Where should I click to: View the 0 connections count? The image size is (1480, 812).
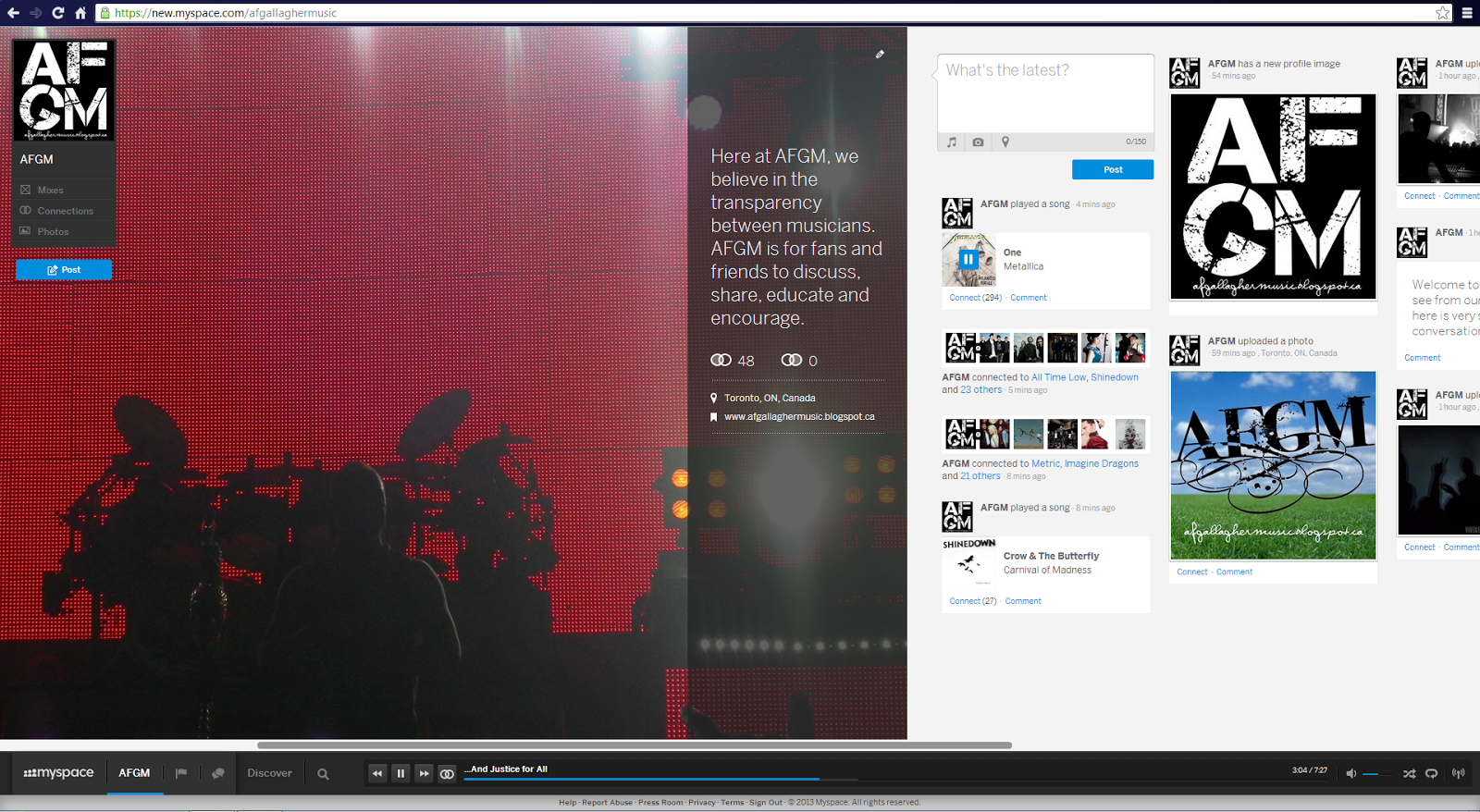(800, 361)
